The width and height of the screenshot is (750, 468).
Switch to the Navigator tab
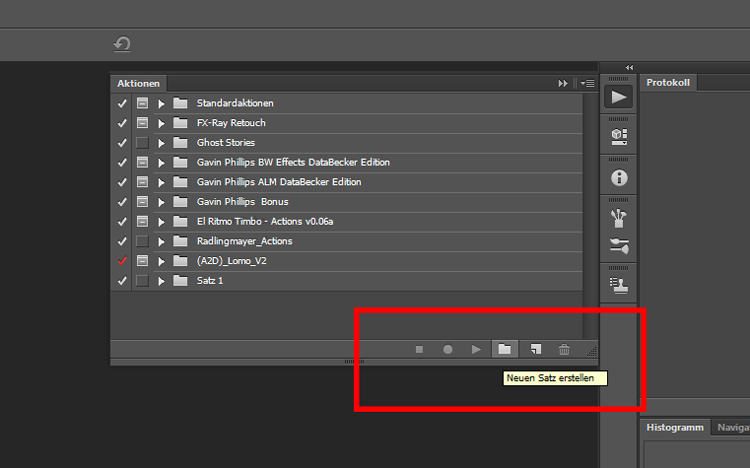pos(731,427)
